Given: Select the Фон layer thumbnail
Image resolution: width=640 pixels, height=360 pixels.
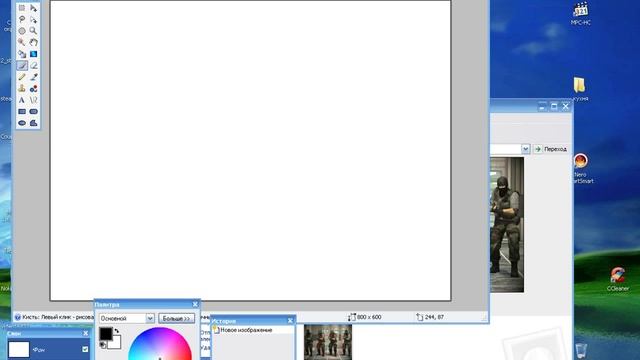Looking at the screenshot, I should pyautogui.click(x=19, y=350).
